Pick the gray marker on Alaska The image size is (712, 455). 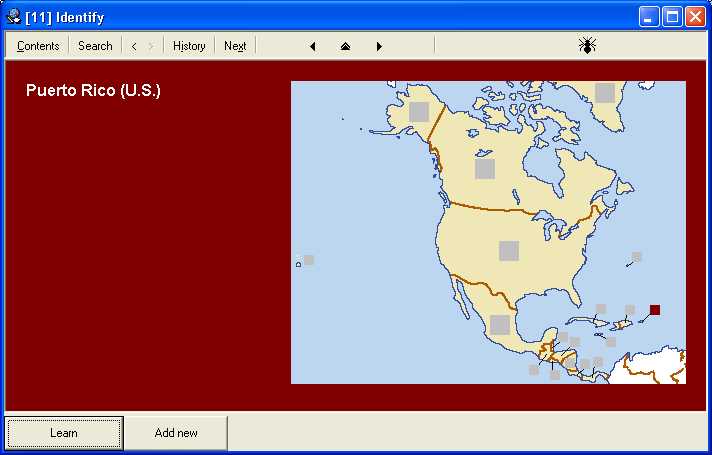click(419, 112)
